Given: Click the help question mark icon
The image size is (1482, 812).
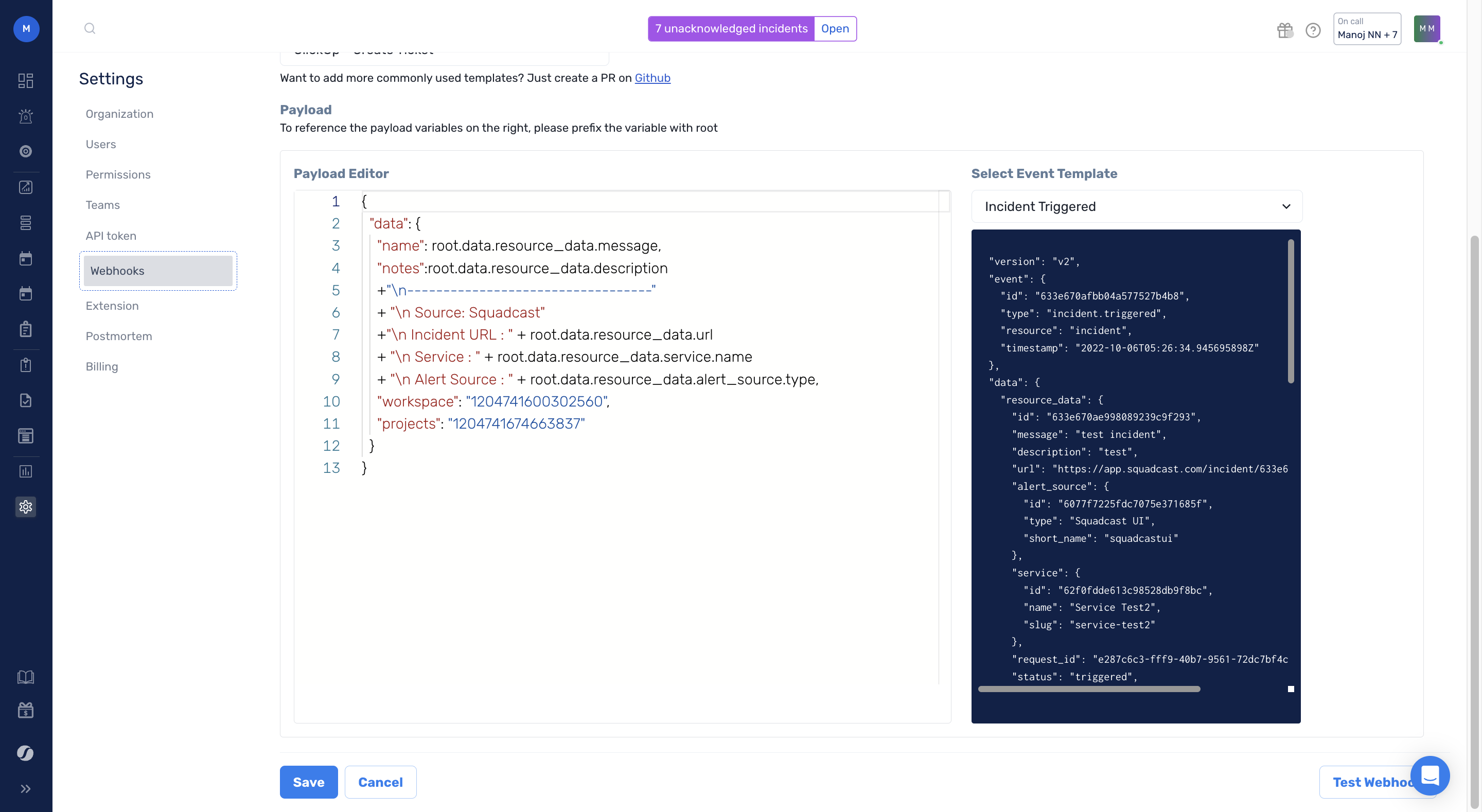Looking at the screenshot, I should click(1313, 30).
